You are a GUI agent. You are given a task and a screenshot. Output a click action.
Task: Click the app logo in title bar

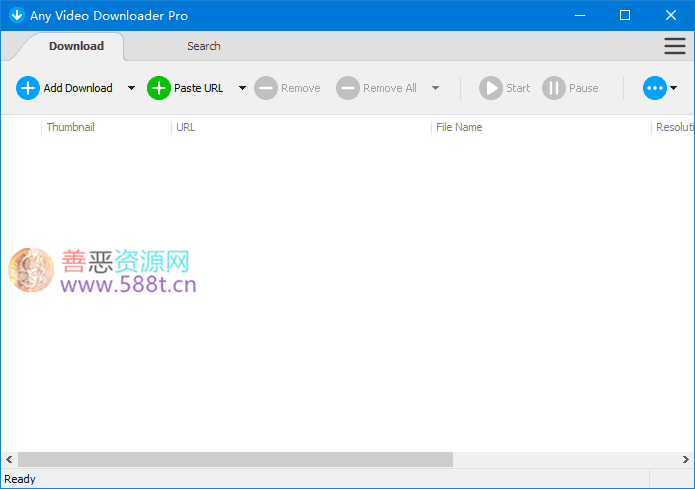click(x=17, y=16)
